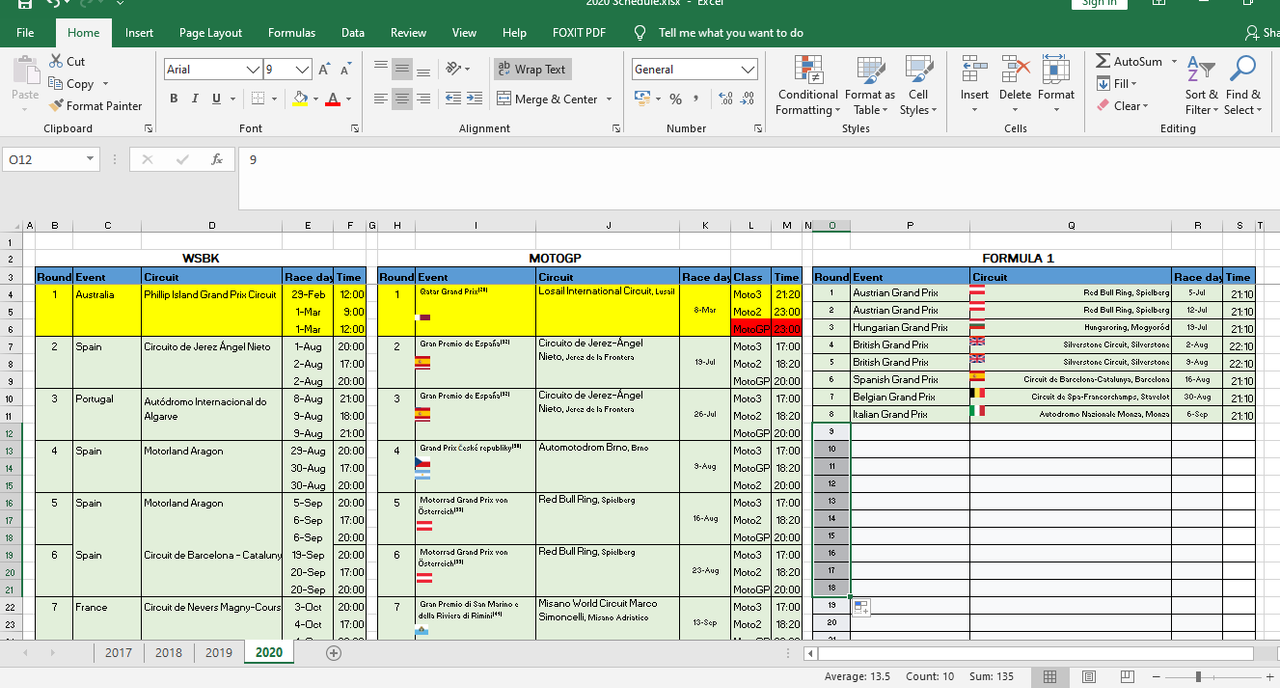Align cell text left

381,99
